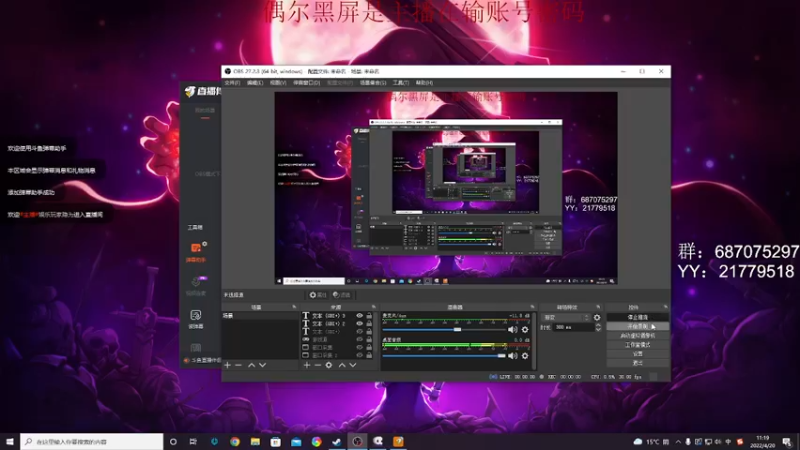Adjust the desktop audio volume slider
Screen dimensions: 800x450
[444, 356]
